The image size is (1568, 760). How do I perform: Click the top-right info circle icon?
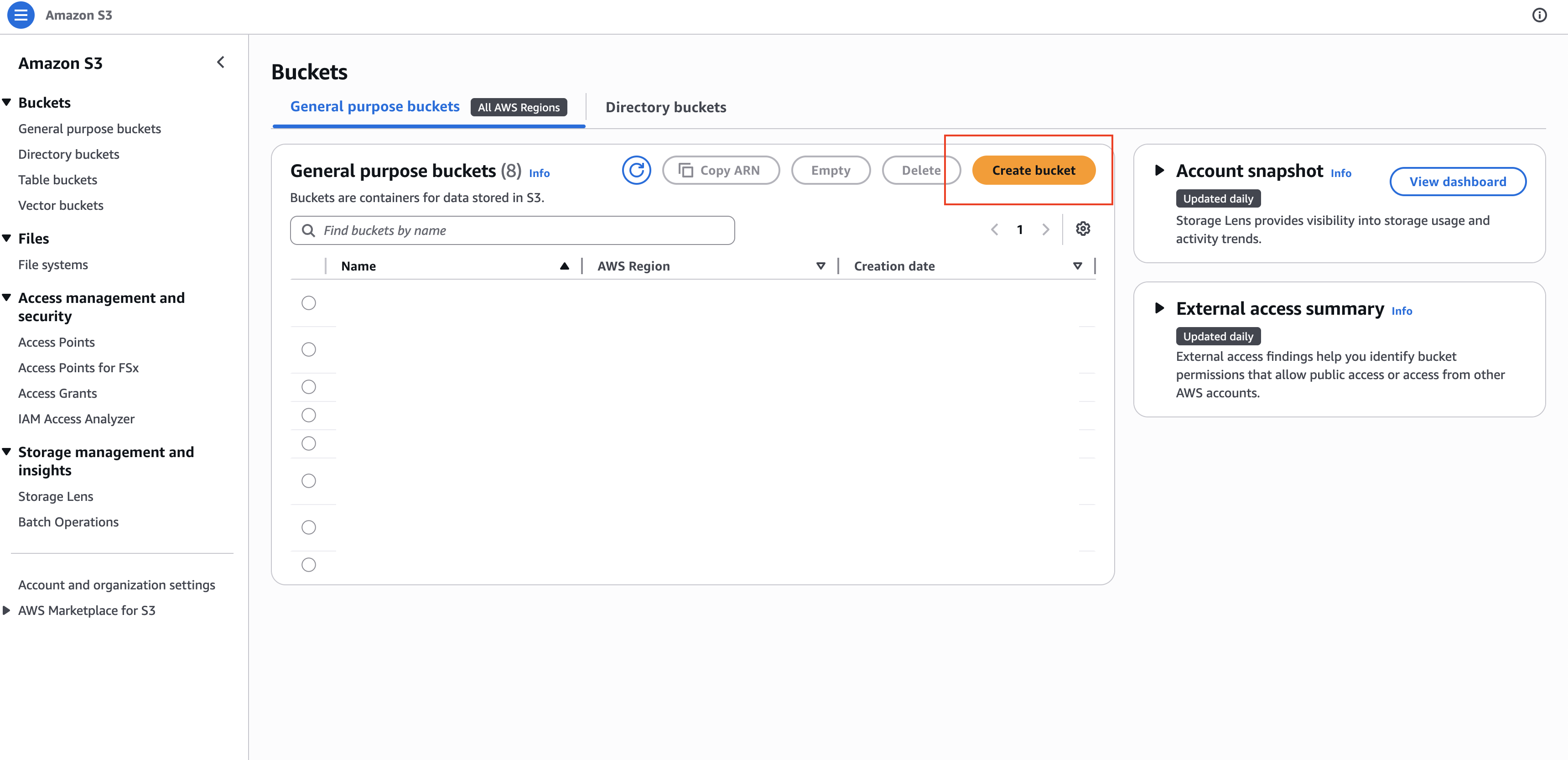[1539, 15]
